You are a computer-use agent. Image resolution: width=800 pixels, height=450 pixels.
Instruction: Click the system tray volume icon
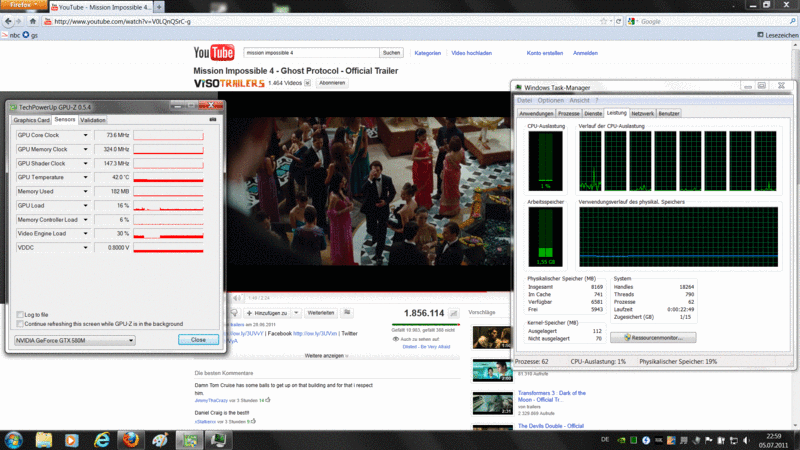tap(746, 440)
